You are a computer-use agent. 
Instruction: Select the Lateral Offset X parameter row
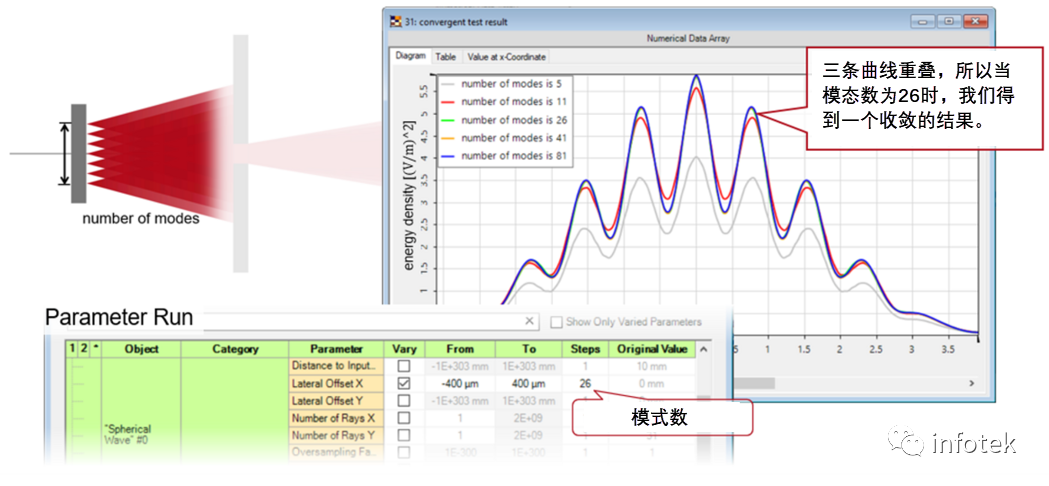click(336, 384)
